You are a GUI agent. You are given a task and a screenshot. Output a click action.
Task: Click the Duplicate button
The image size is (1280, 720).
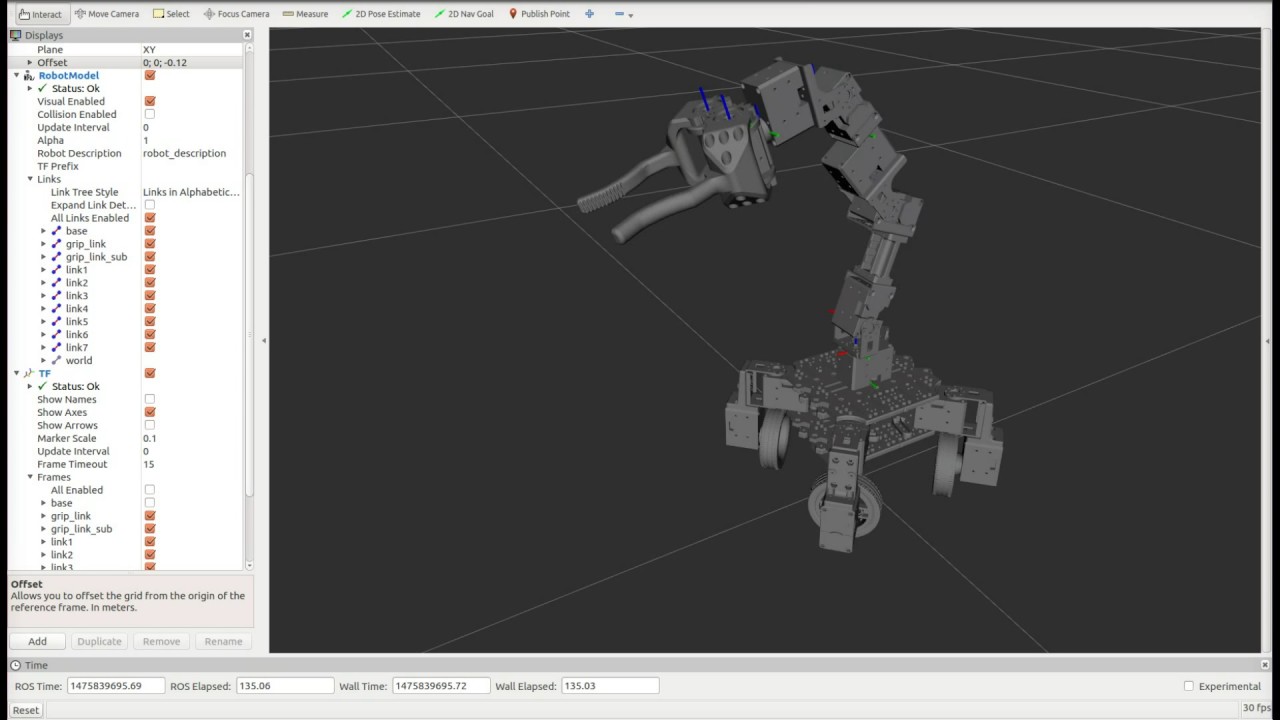click(x=99, y=641)
